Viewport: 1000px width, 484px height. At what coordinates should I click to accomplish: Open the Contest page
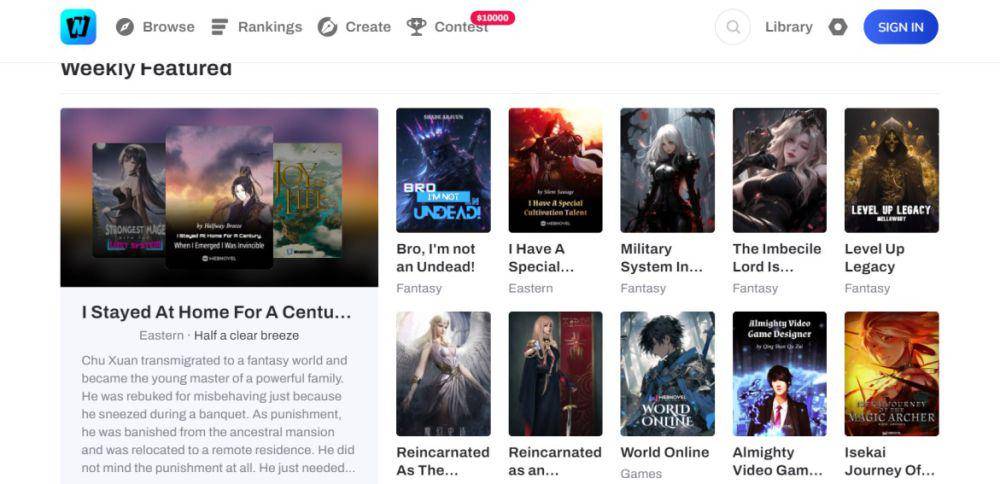point(461,27)
